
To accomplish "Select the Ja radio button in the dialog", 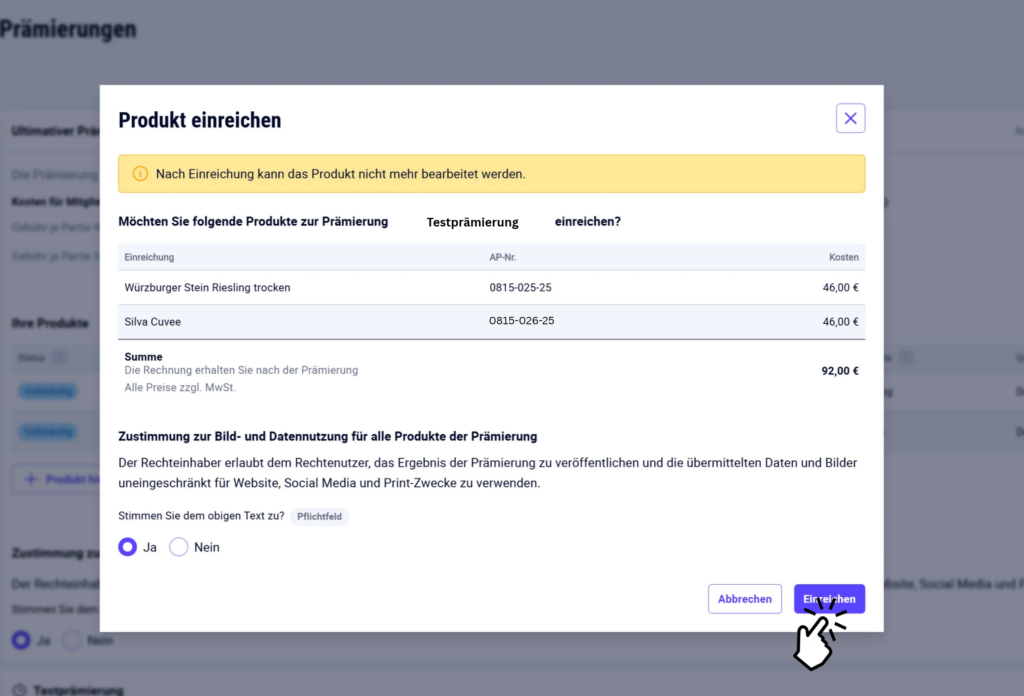I will [x=127, y=546].
